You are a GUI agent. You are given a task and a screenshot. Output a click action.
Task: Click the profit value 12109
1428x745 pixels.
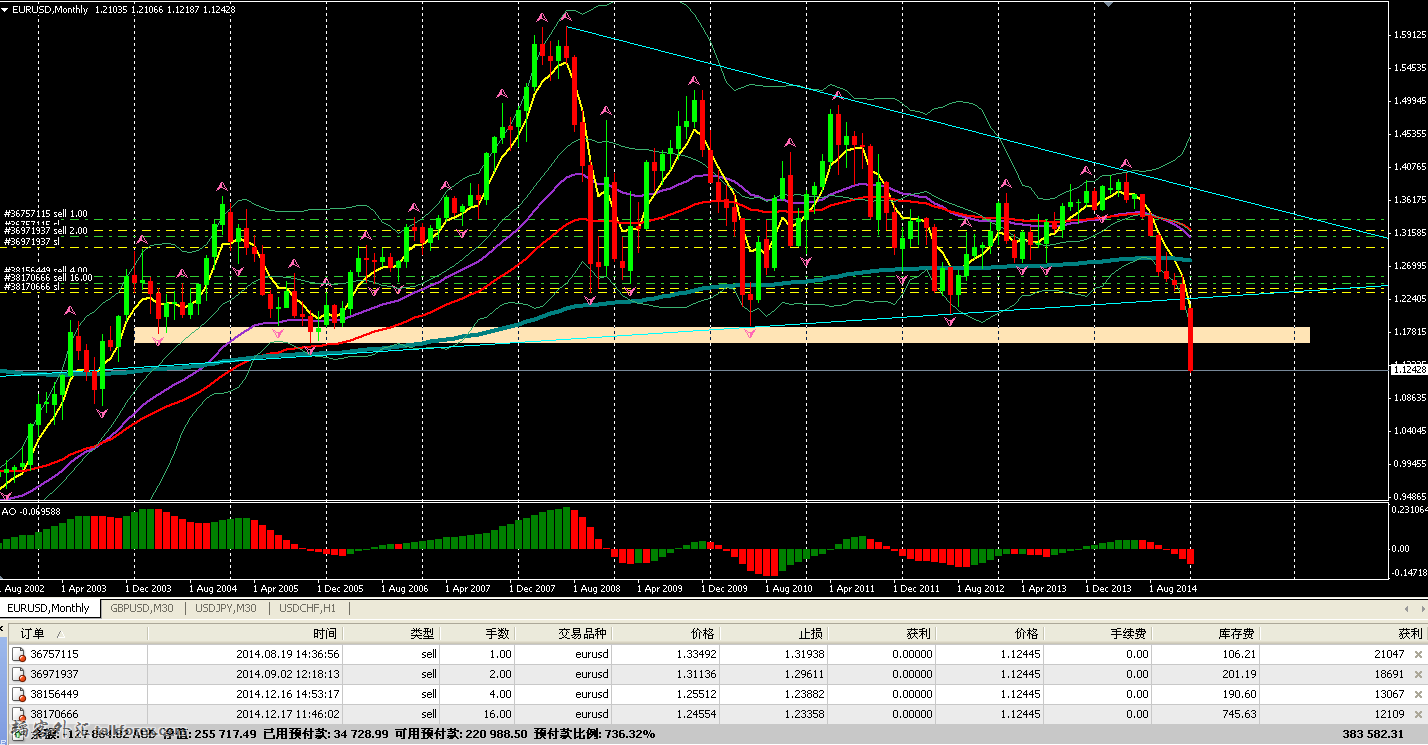pos(1388,714)
